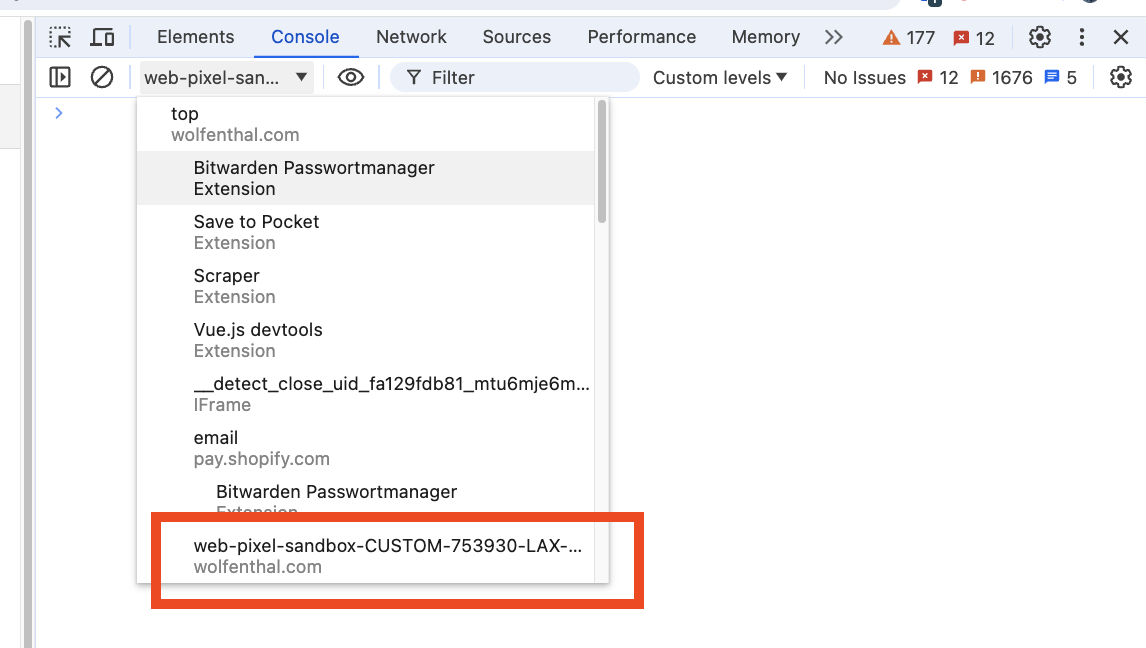
Task: Open the Performance tab
Action: [x=641, y=37]
